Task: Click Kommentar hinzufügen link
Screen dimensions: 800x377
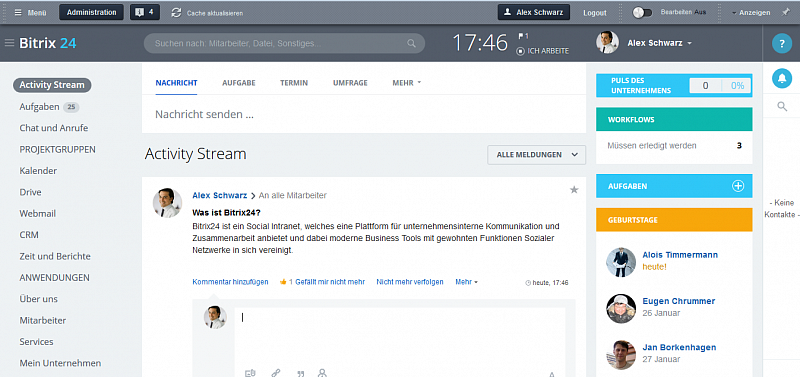Action: (230, 282)
